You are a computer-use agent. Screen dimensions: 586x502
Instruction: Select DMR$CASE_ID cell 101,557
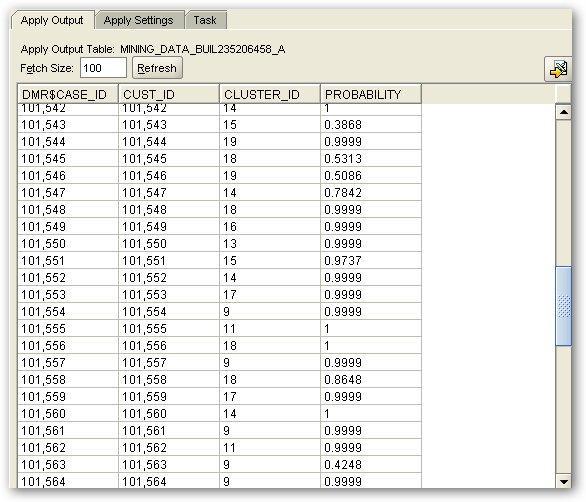click(68, 363)
